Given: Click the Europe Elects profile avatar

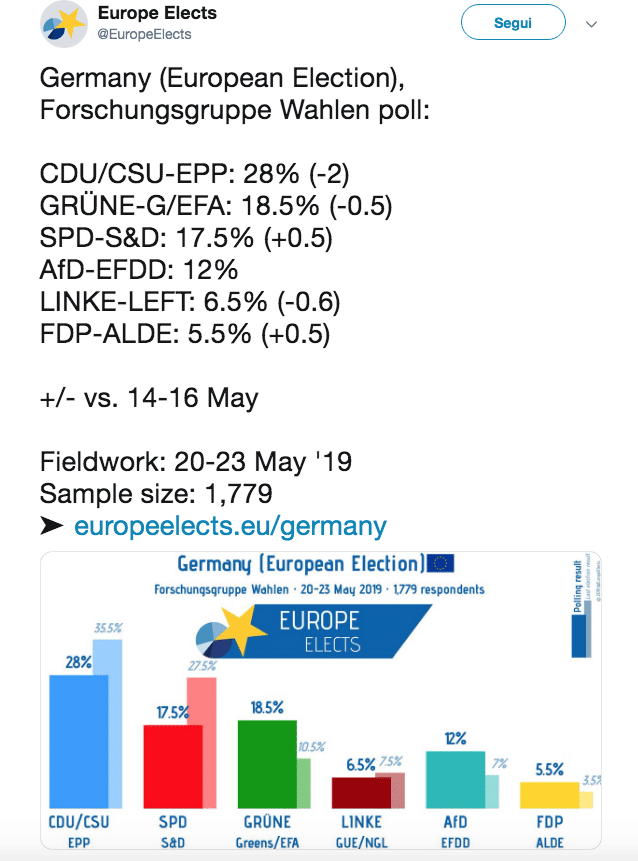Looking at the screenshot, I should point(64,24).
